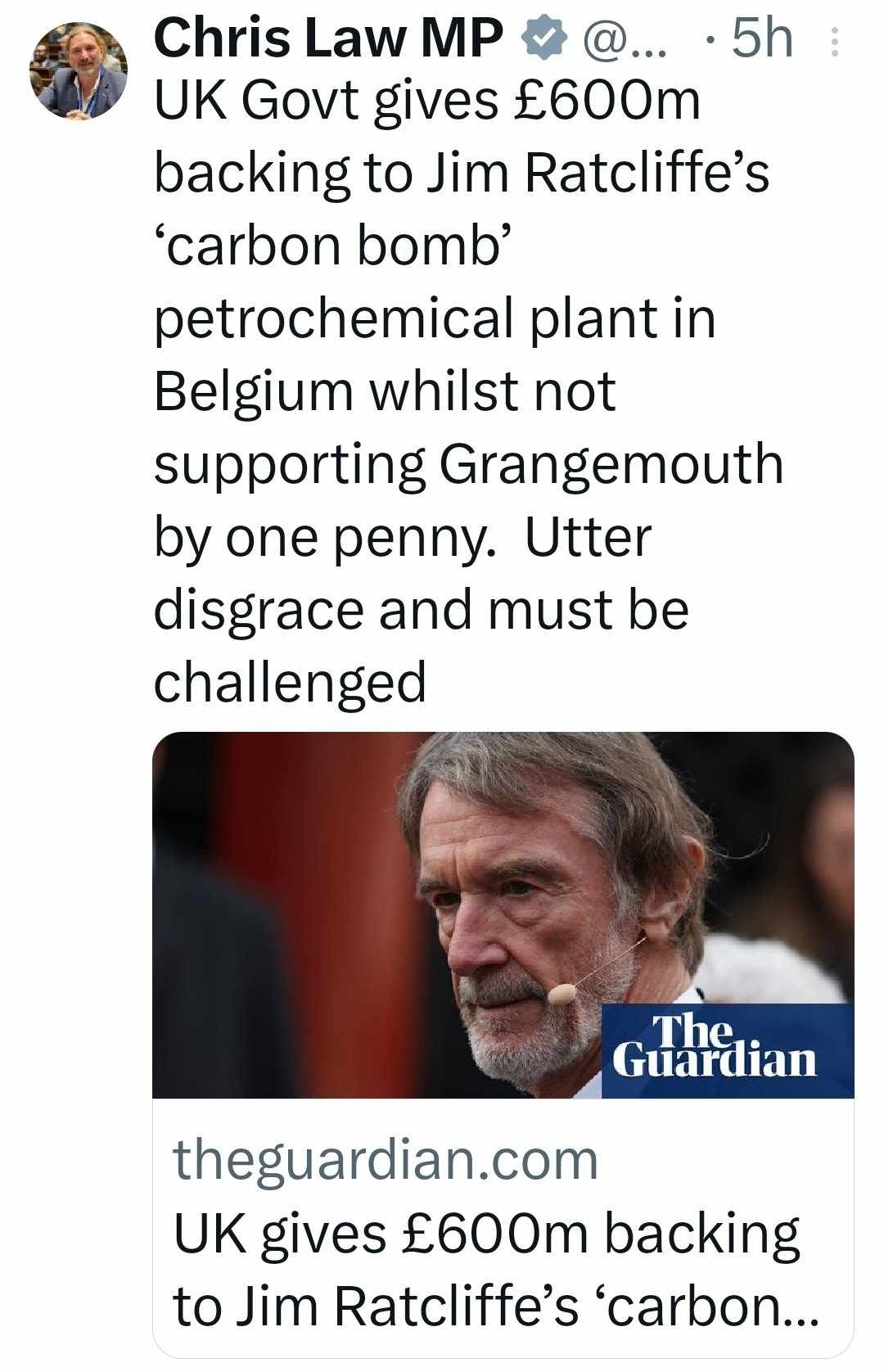Viewport: 884px width, 1372px height.
Task: Open the theguardian.com domain link
Action: pyautogui.click(x=386, y=1160)
